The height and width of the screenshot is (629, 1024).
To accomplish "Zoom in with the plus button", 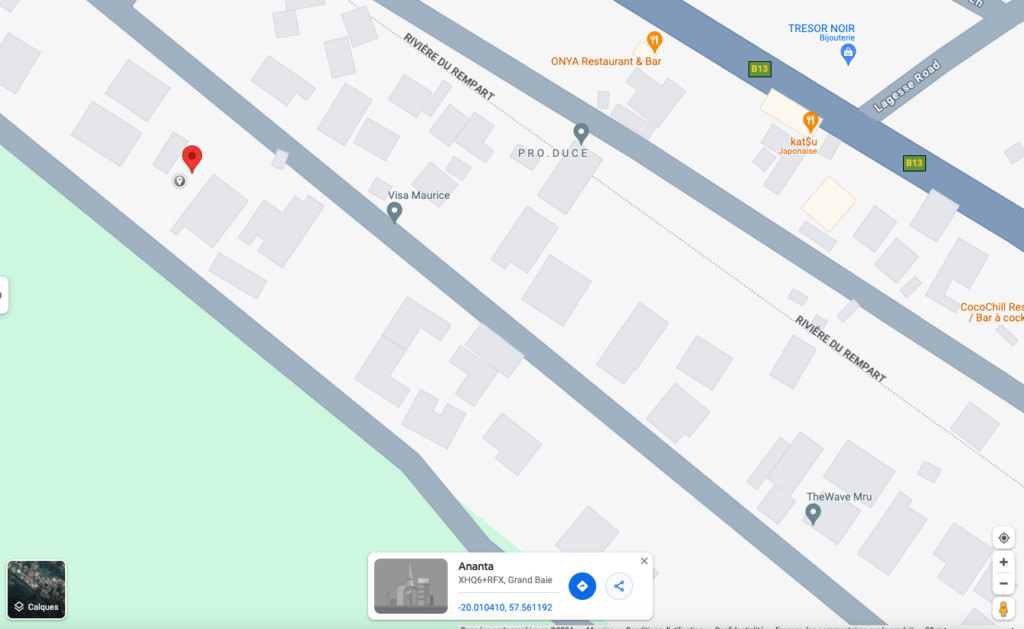I will 1004,562.
